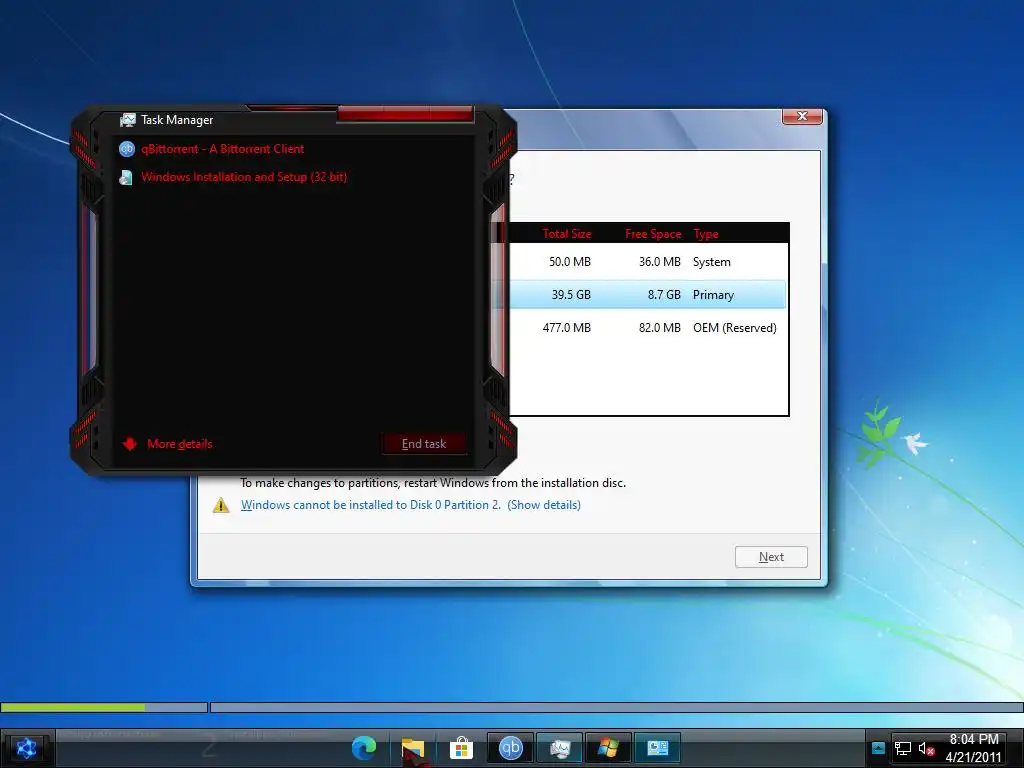The height and width of the screenshot is (768, 1024).
Task: Open File Explorer from taskbar
Action: (x=413, y=748)
